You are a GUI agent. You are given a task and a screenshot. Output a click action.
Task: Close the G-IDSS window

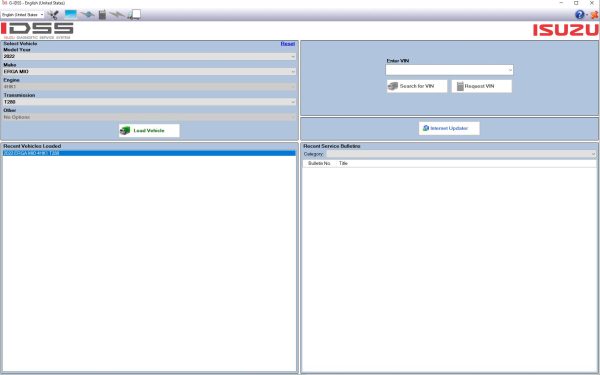point(592,3)
